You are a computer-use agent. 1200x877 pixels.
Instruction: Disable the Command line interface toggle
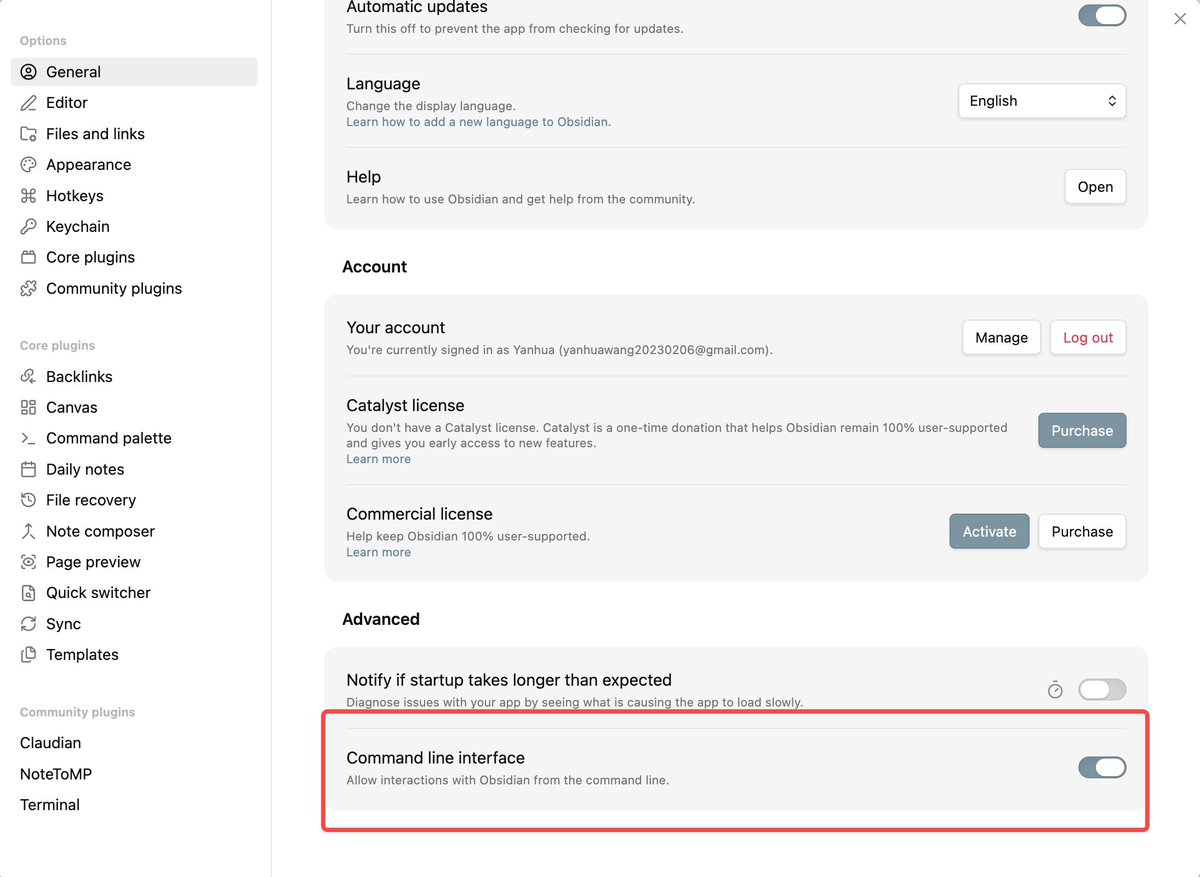click(x=1102, y=767)
